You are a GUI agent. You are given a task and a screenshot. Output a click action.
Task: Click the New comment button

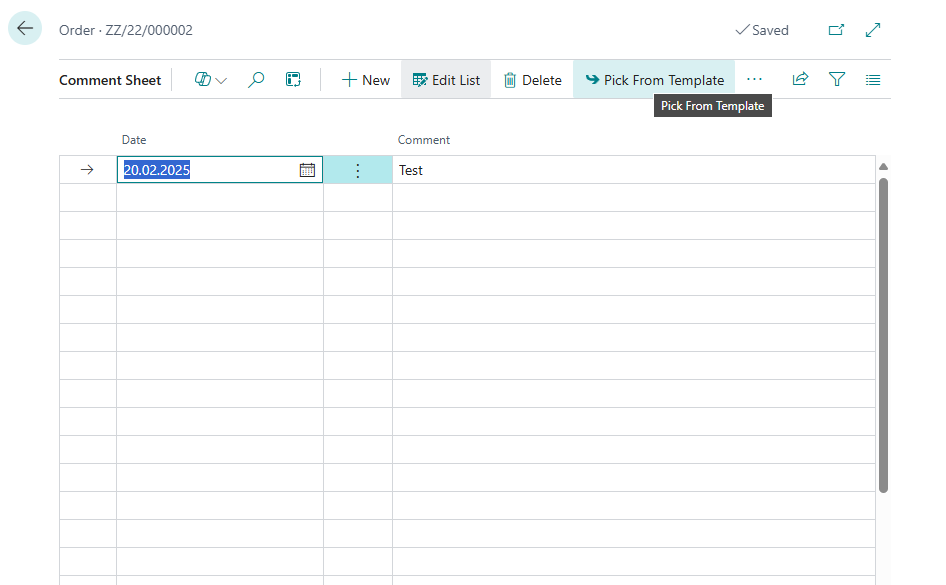[x=365, y=80]
